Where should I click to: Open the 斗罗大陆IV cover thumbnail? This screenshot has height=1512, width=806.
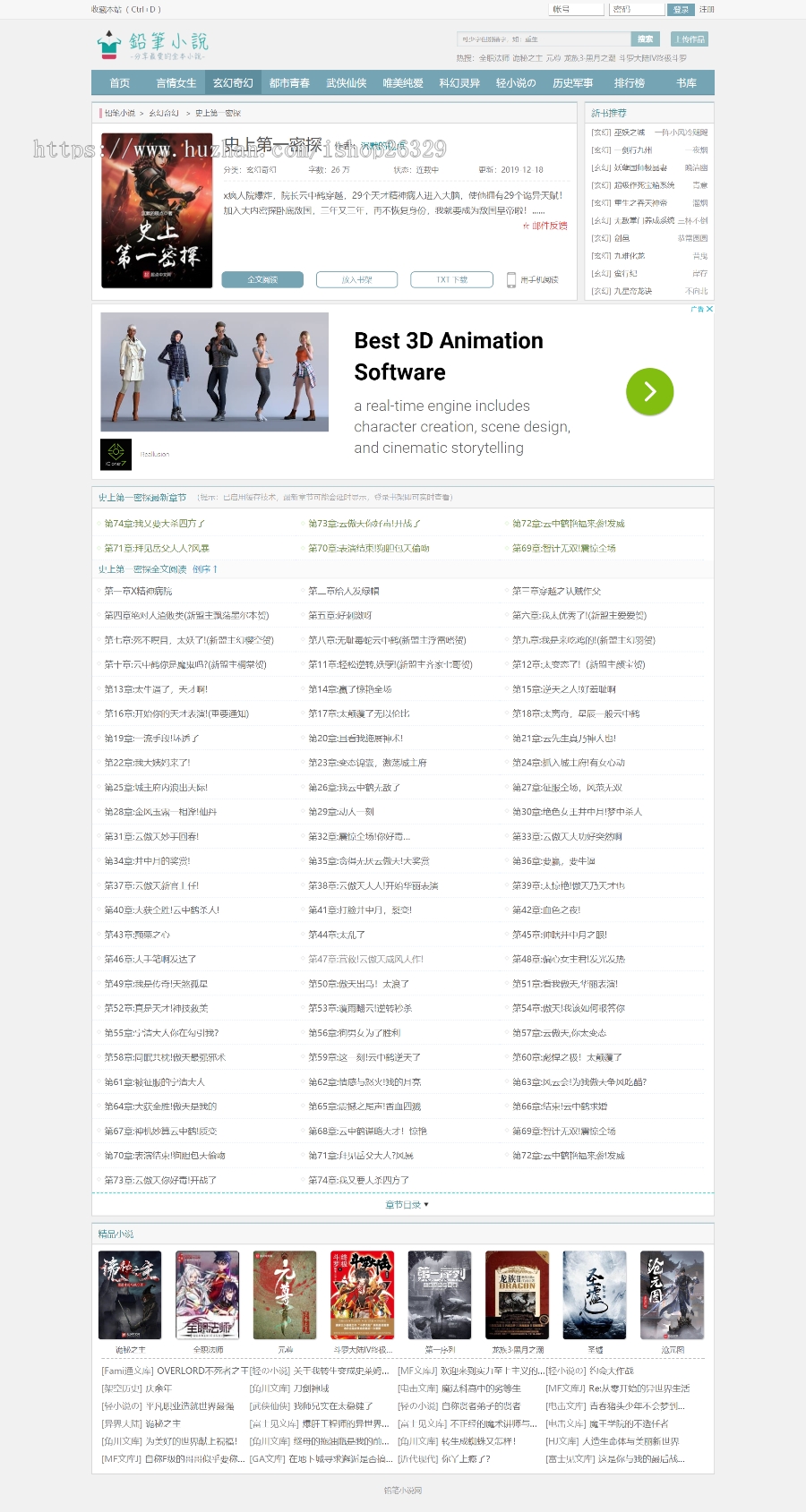tap(363, 1294)
